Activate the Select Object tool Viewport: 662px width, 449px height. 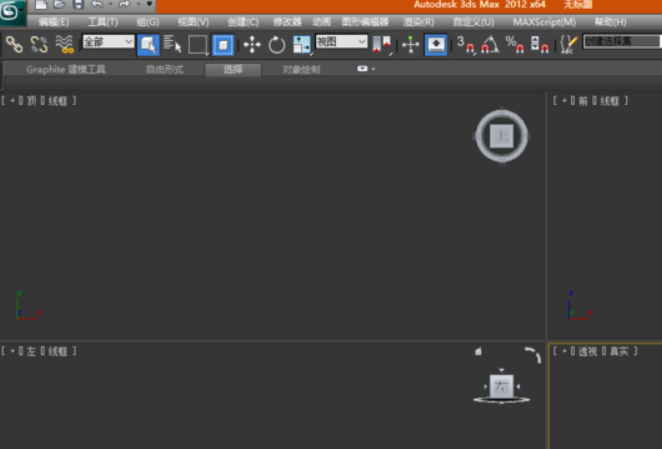[147, 43]
